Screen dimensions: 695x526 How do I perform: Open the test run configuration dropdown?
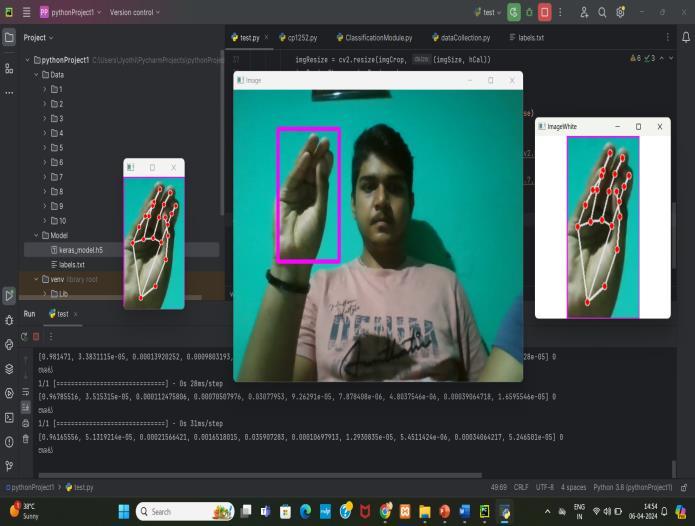(488, 12)
